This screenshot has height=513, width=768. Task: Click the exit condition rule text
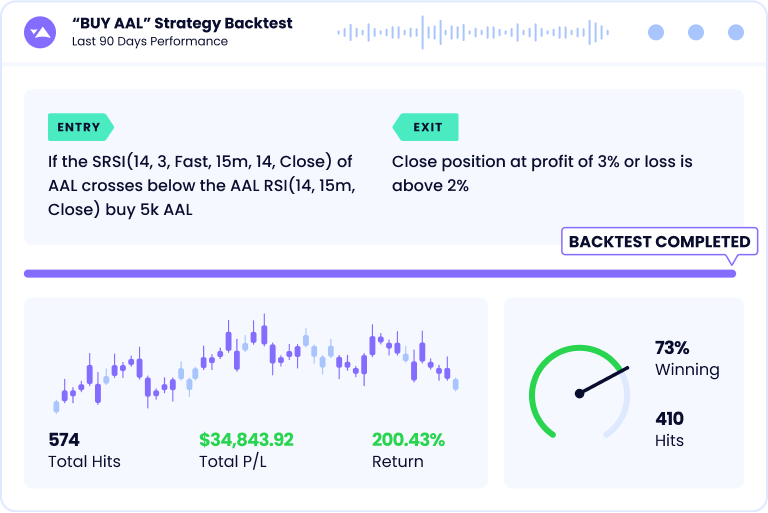pos(542,173)
